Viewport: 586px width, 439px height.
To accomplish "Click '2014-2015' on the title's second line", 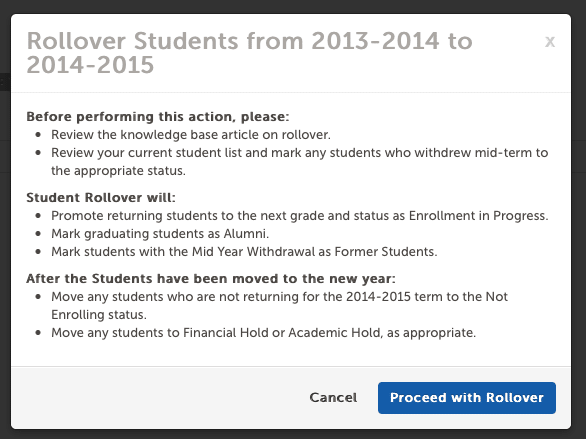I will coord(90,65).
